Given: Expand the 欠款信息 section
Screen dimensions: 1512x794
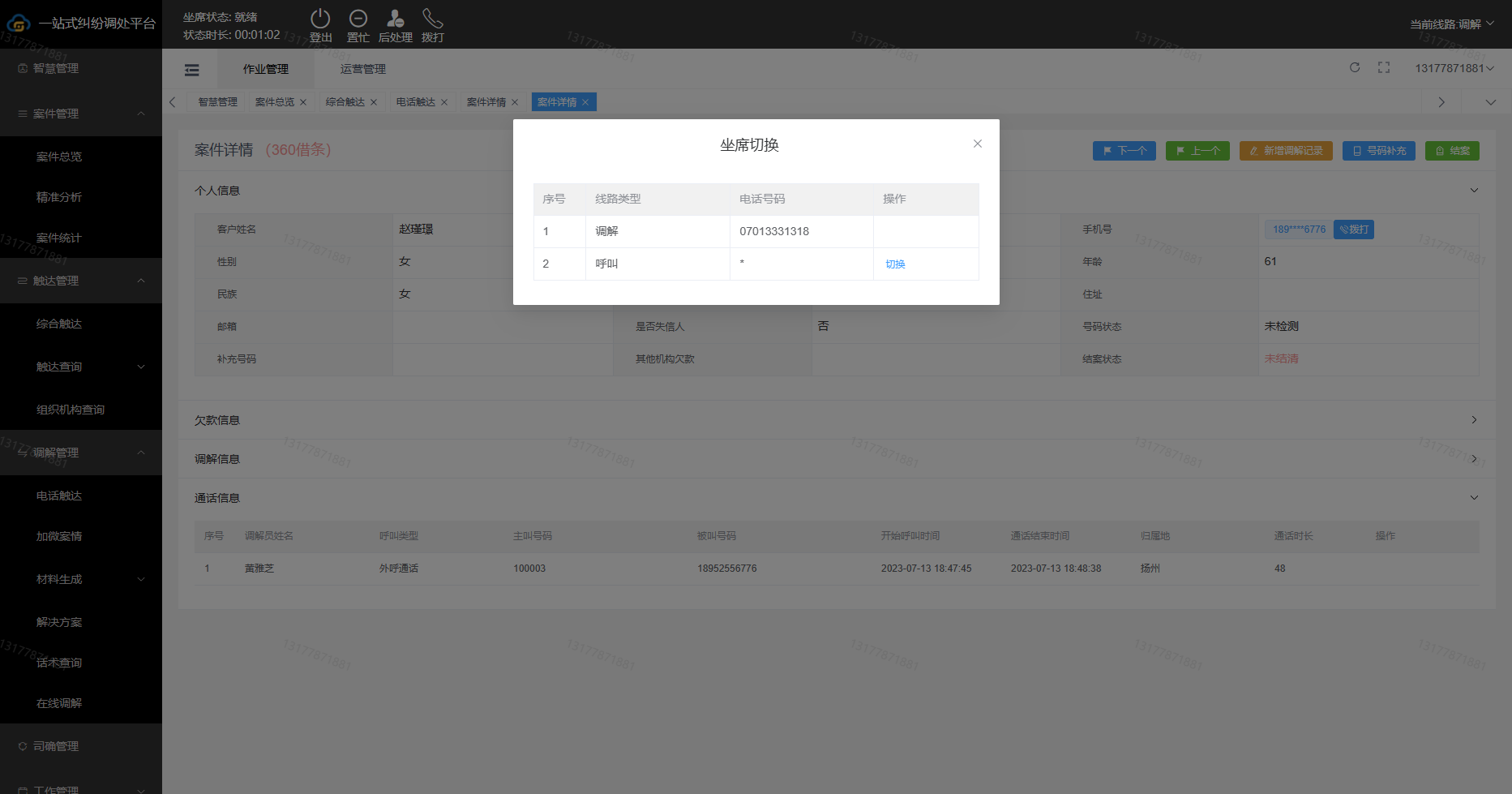Looking at the screenshot, I should 1474,420.
